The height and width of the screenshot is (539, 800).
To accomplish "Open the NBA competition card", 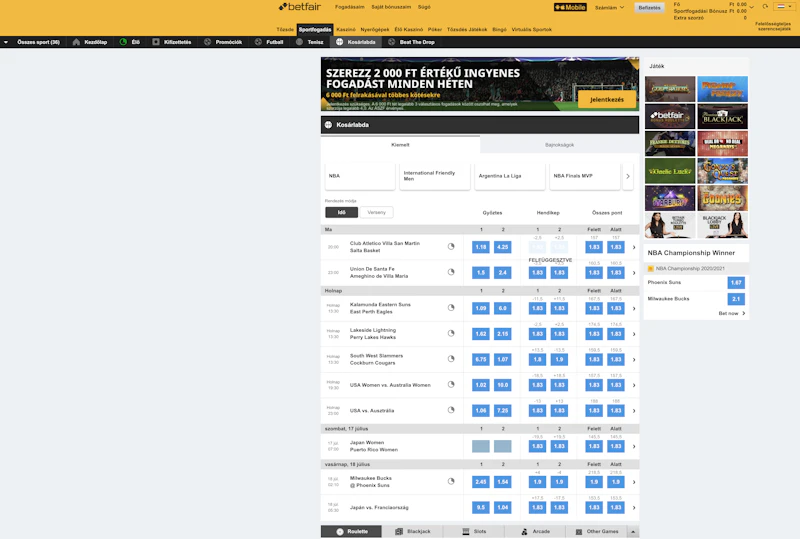I will tap(360, 176).
